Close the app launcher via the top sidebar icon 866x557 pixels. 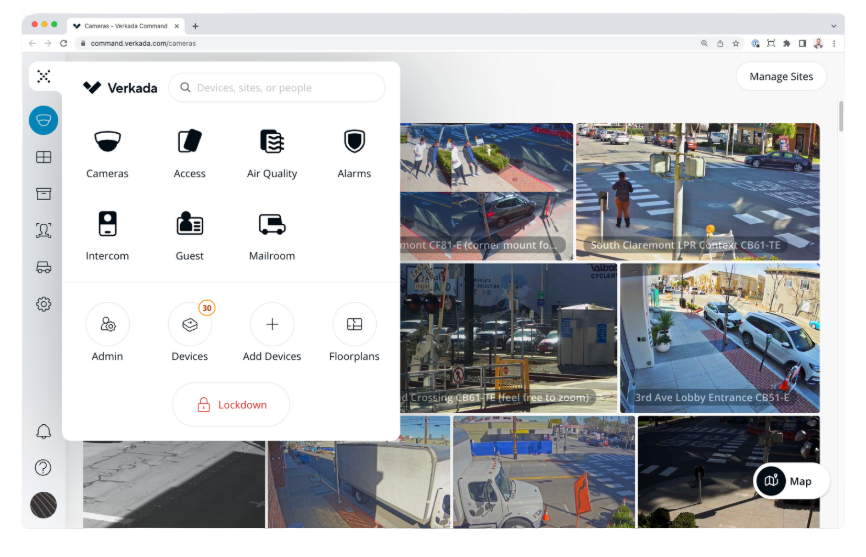[x=44, y=76]
